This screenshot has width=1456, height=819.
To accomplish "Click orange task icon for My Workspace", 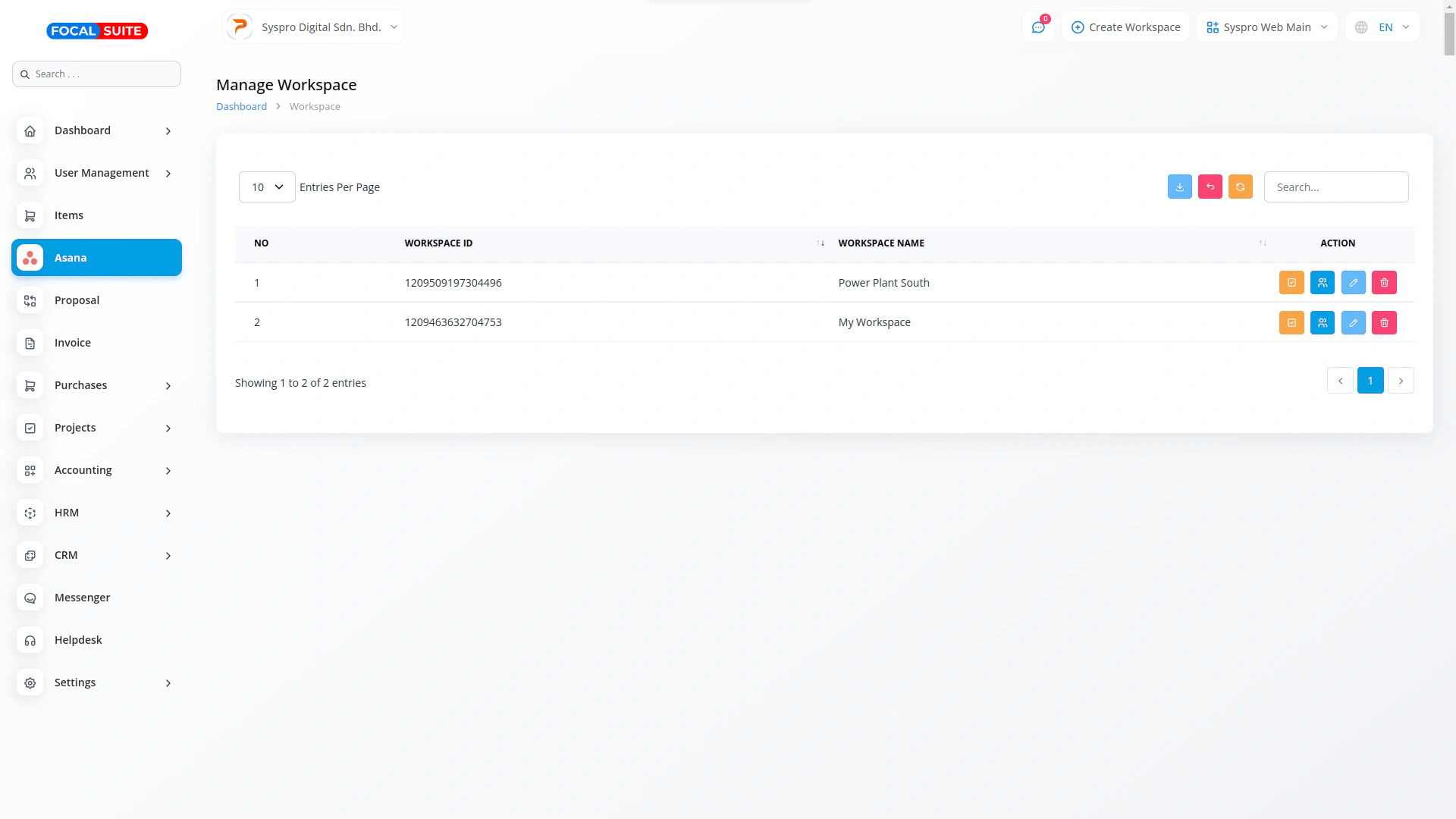I will (x=1291, y=322).
